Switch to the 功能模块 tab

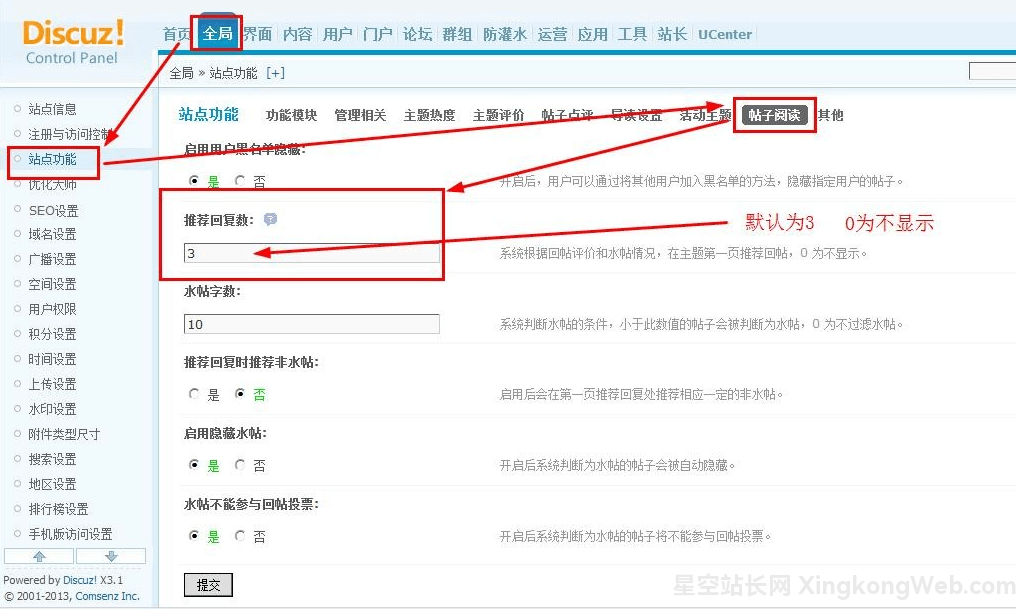(x=291, y=115)
